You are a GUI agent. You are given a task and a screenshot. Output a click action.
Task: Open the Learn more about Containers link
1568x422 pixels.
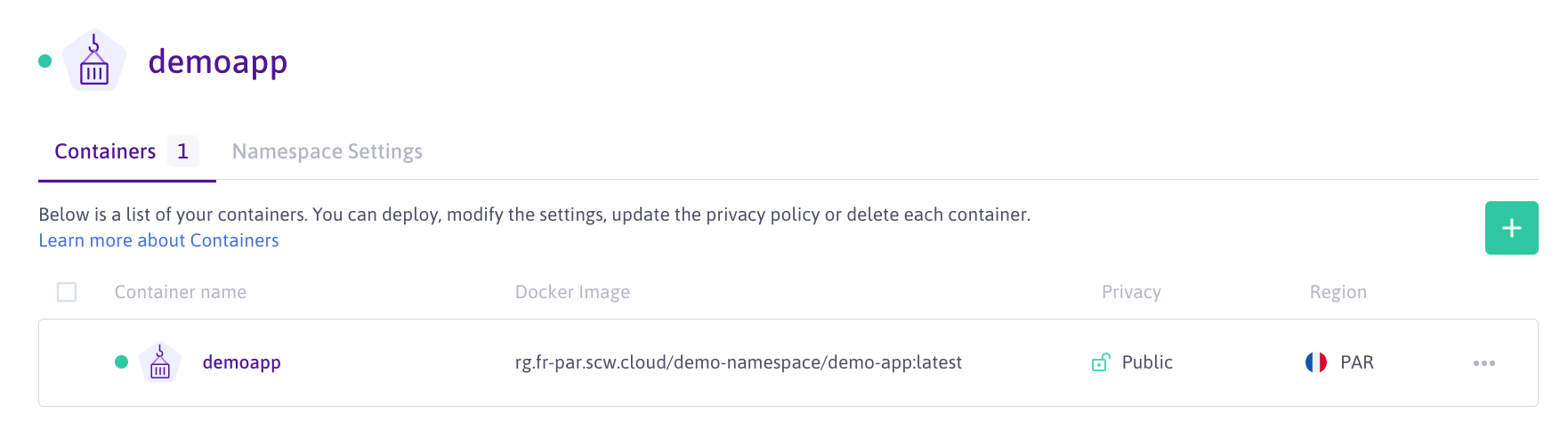tap(158, 240)
